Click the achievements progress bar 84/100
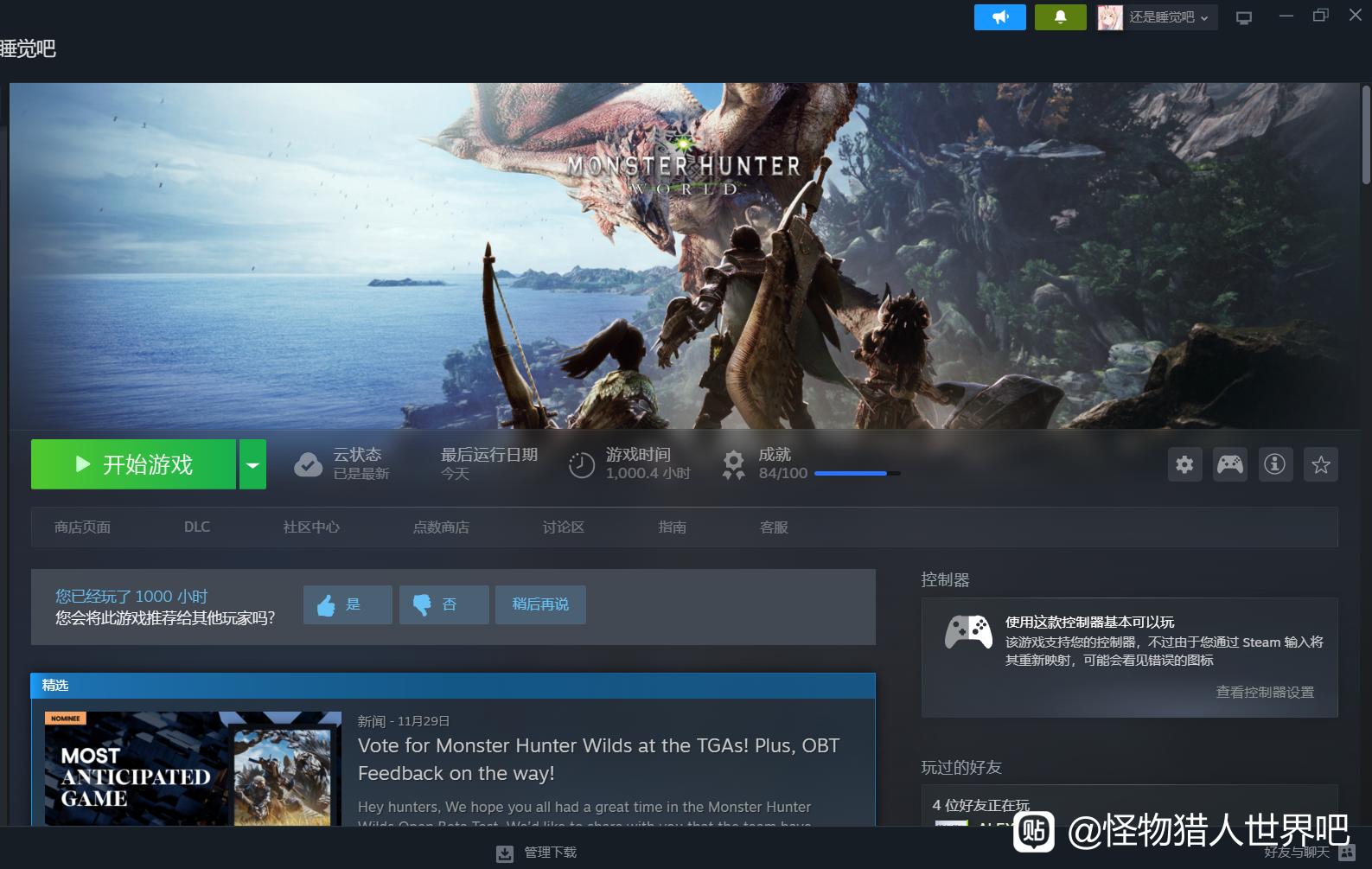 [x=857, y=474]
